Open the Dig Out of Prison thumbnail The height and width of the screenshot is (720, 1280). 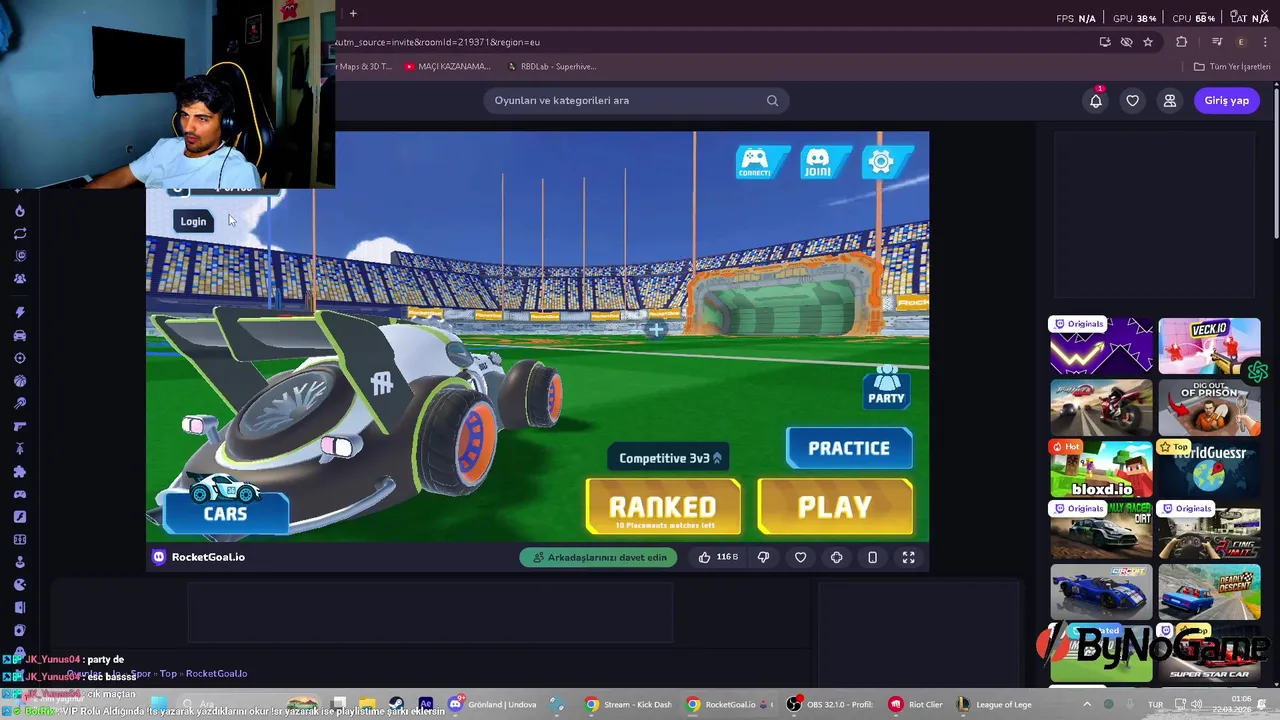(1209, 407)
